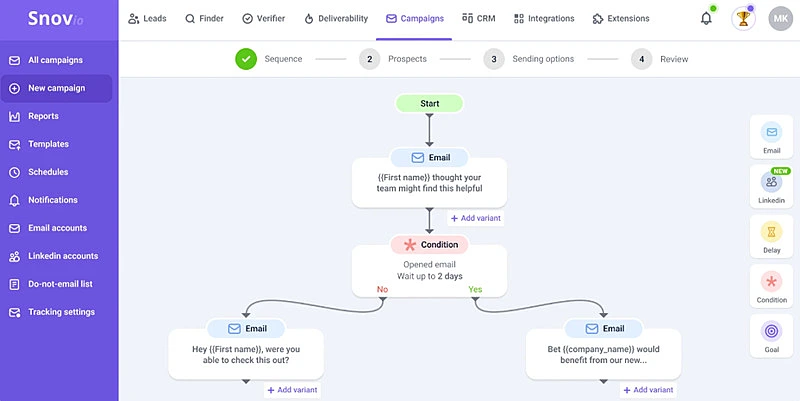Add a Delay hourglass element
Image resolution: width=800 pixels, height=401 pixels.
pyautogui.click(x=771, y=237)
